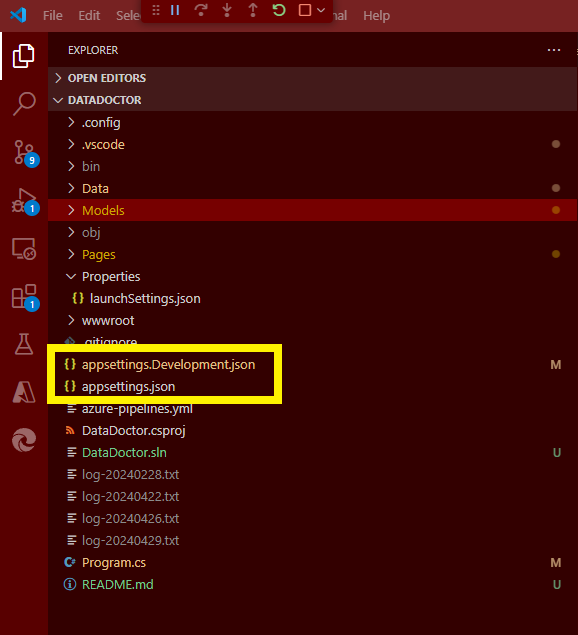This screenshot has width=578, height=635.
Task: Restart the debug session
Action: point(279,10)
